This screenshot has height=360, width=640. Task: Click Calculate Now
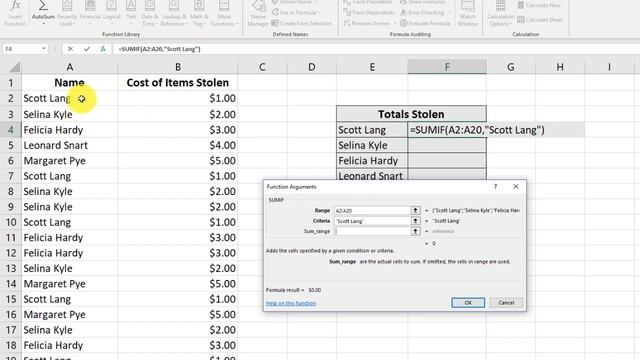[539, 5]
